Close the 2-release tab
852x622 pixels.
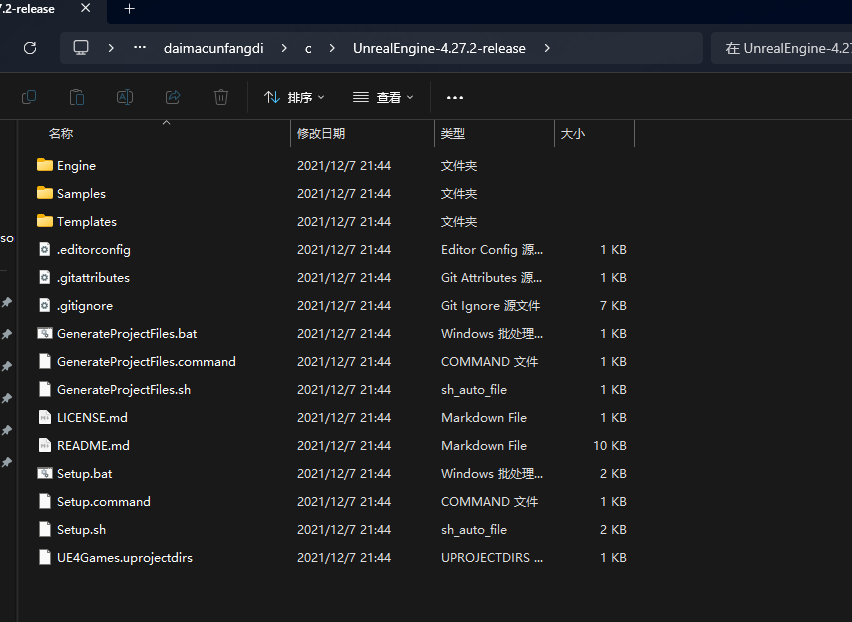[x=85, y=8]
